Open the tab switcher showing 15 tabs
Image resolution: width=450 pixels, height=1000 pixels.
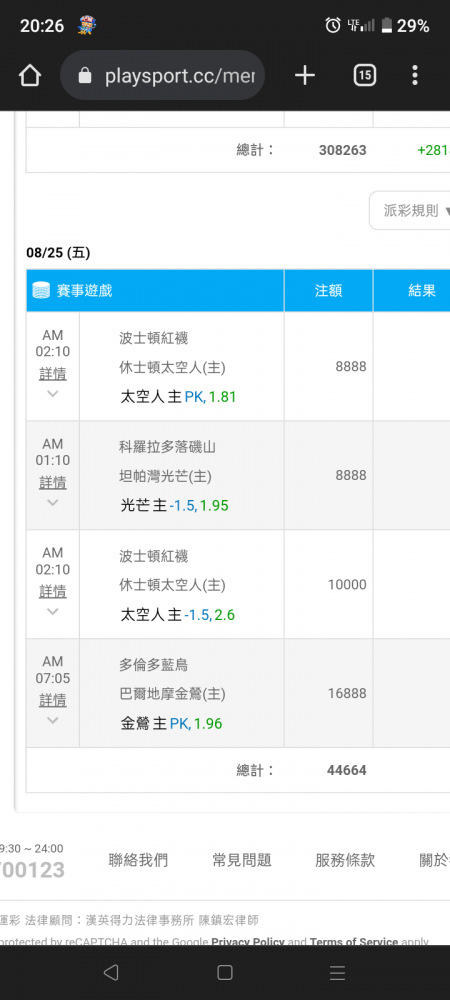pyautogui.click(x=364, y=76)
